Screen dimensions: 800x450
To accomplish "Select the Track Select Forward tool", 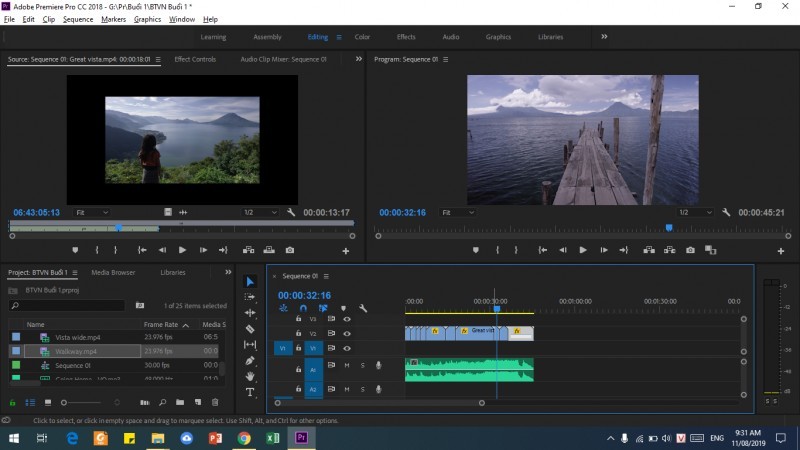I will pyautogui.click(x=250, y=297).
